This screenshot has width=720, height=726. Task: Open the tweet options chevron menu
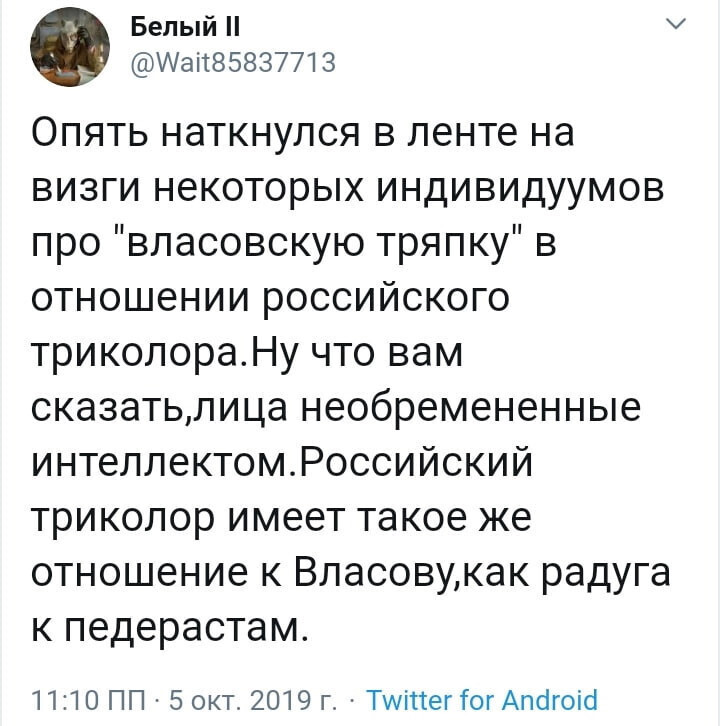tap(676, 24)
